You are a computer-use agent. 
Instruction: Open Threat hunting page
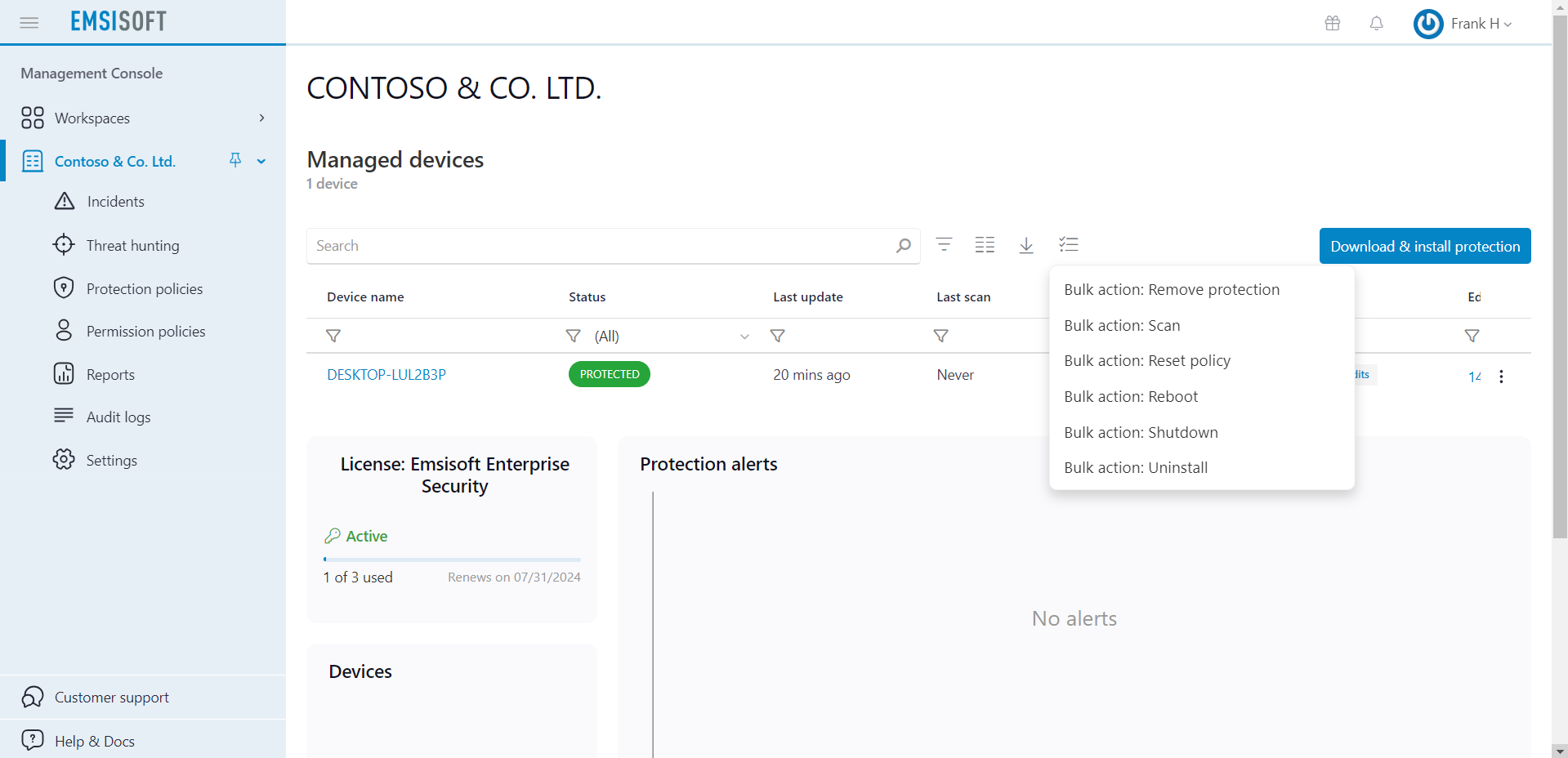click(132, 246)
